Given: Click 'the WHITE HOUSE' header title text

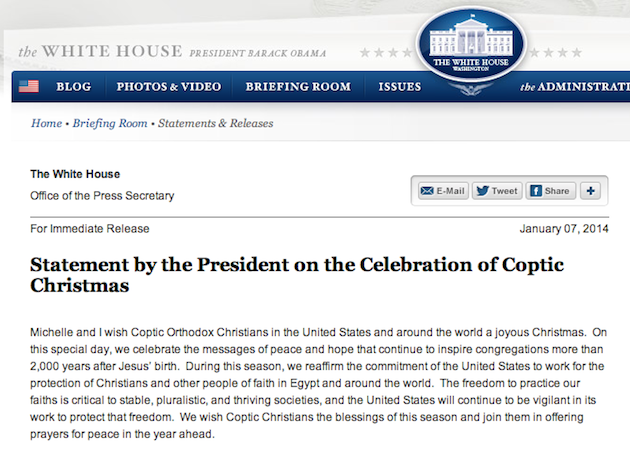Looking at the screenshot, I should point(100,51).
